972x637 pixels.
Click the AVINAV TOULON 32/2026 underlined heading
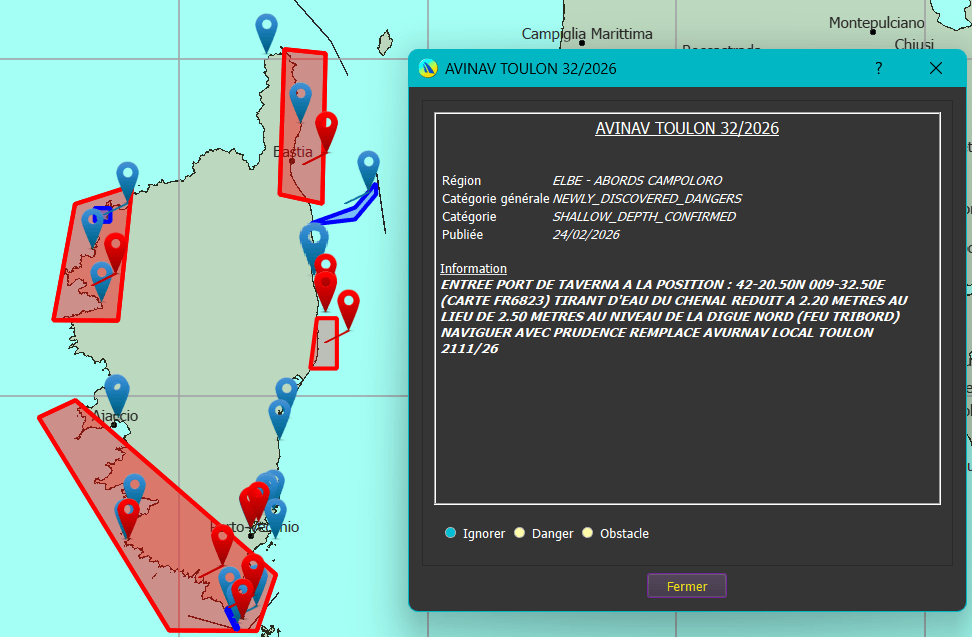click(x=687, y=129)
